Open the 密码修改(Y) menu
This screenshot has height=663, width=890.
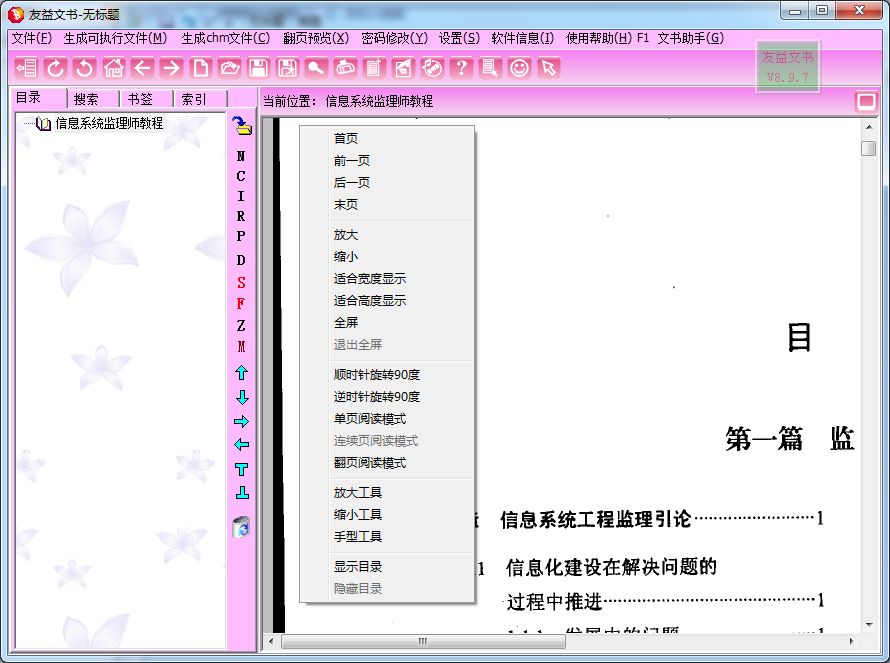point(394,38)
